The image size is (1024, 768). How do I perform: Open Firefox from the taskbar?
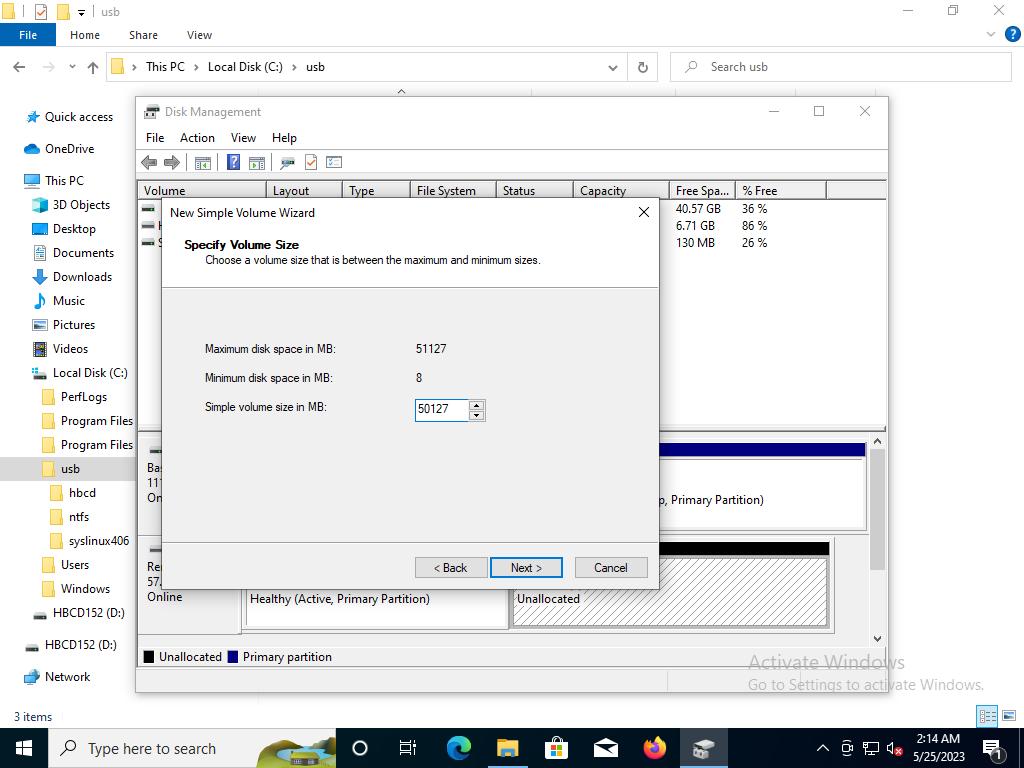(x=655, y=748)
